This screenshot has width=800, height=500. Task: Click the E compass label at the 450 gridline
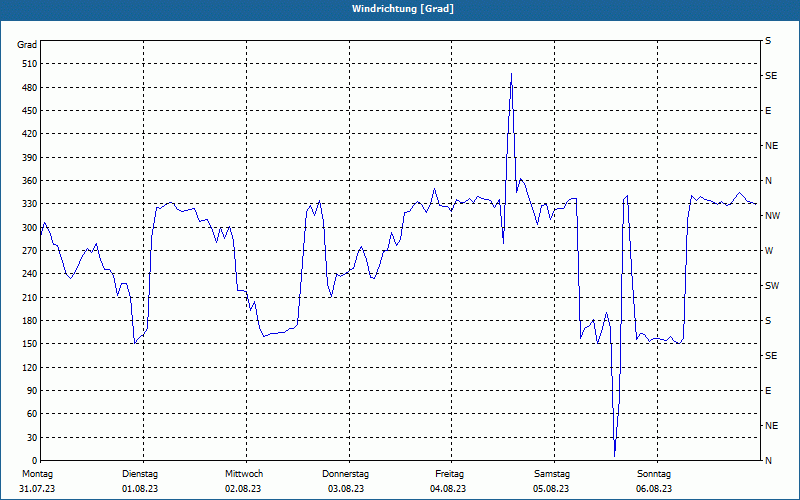pyautogui.click(x=768, y=111)
